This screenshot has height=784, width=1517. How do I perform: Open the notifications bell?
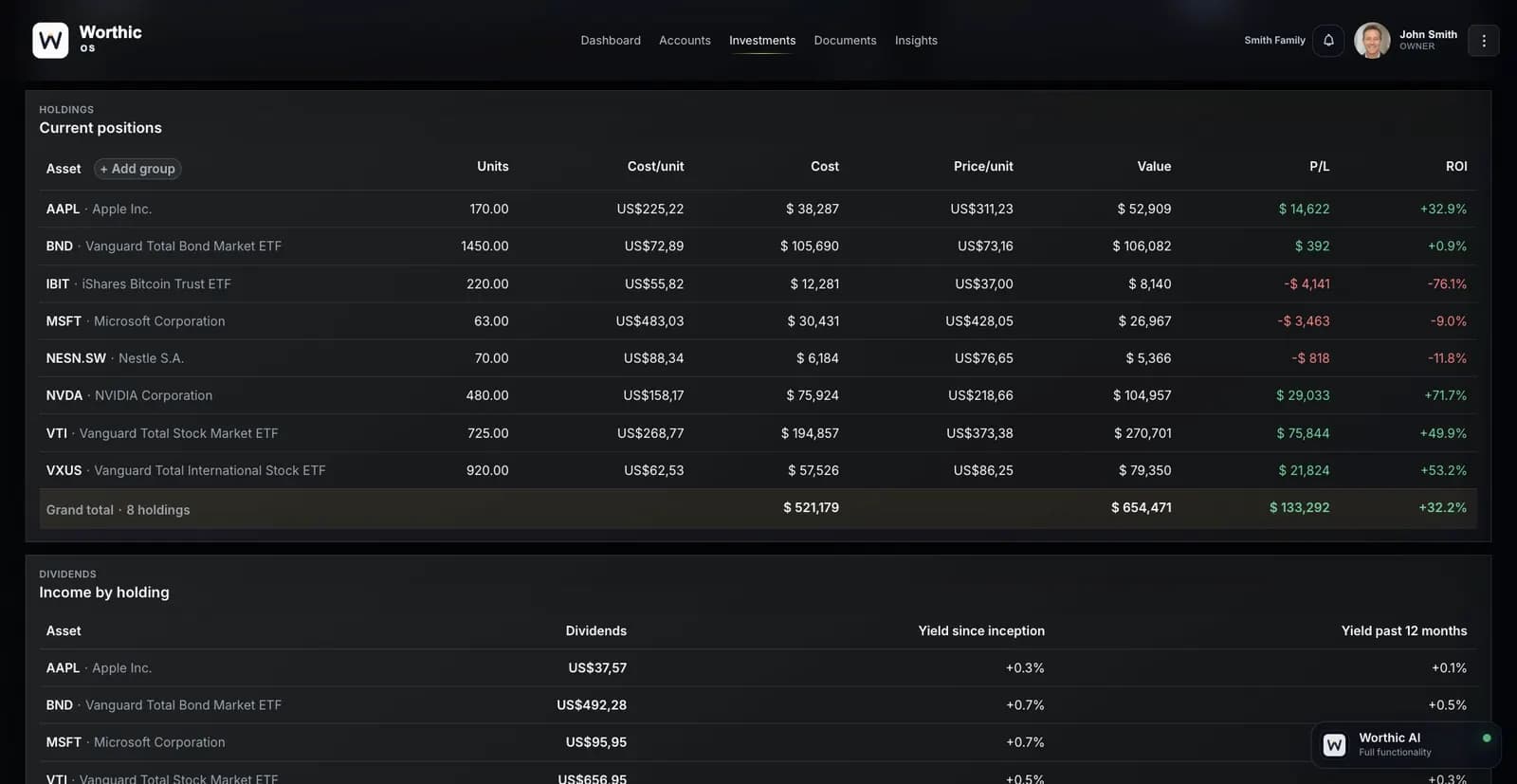[x=1328, y=41]
